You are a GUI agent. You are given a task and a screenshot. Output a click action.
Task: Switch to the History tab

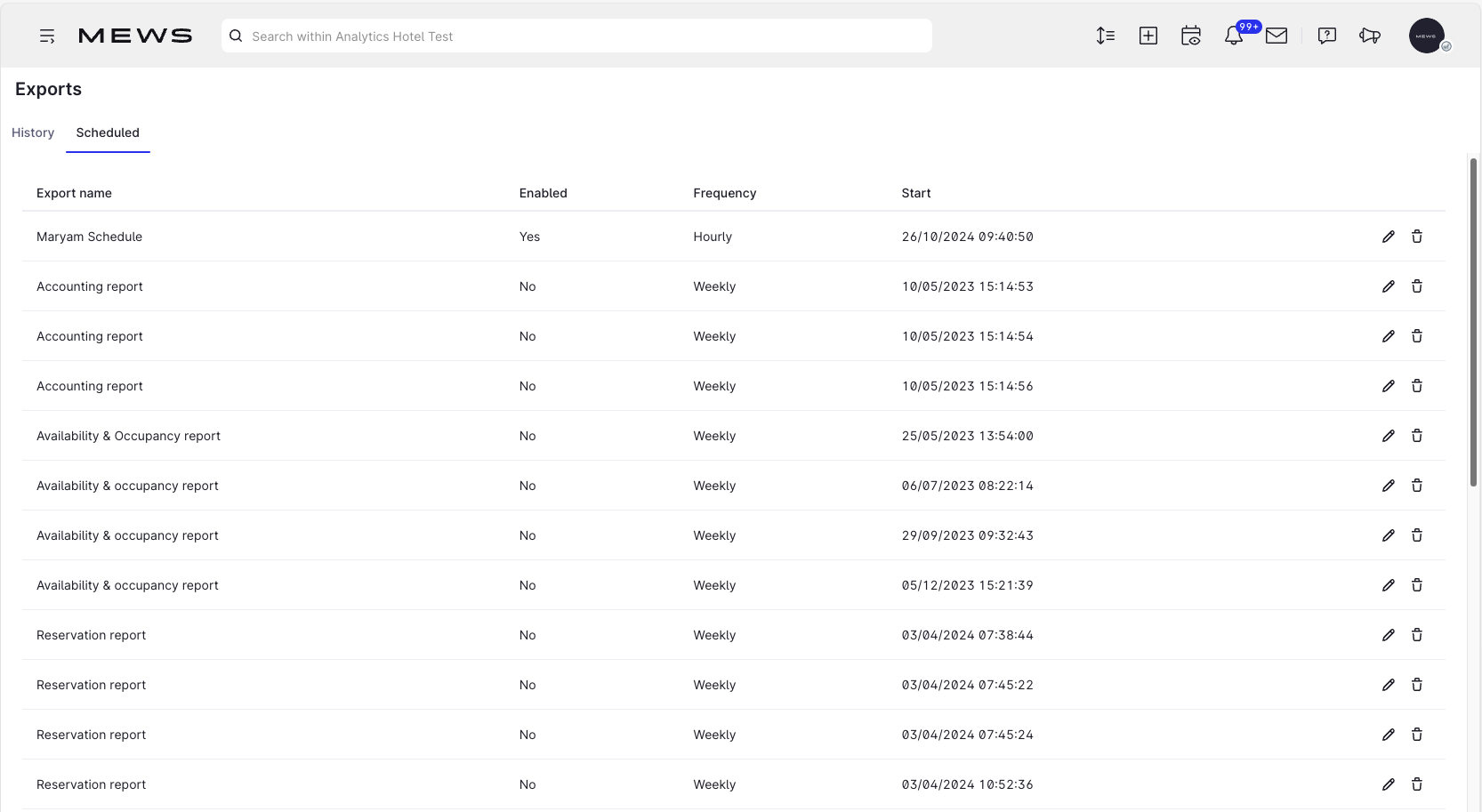[x=33, y=133]
